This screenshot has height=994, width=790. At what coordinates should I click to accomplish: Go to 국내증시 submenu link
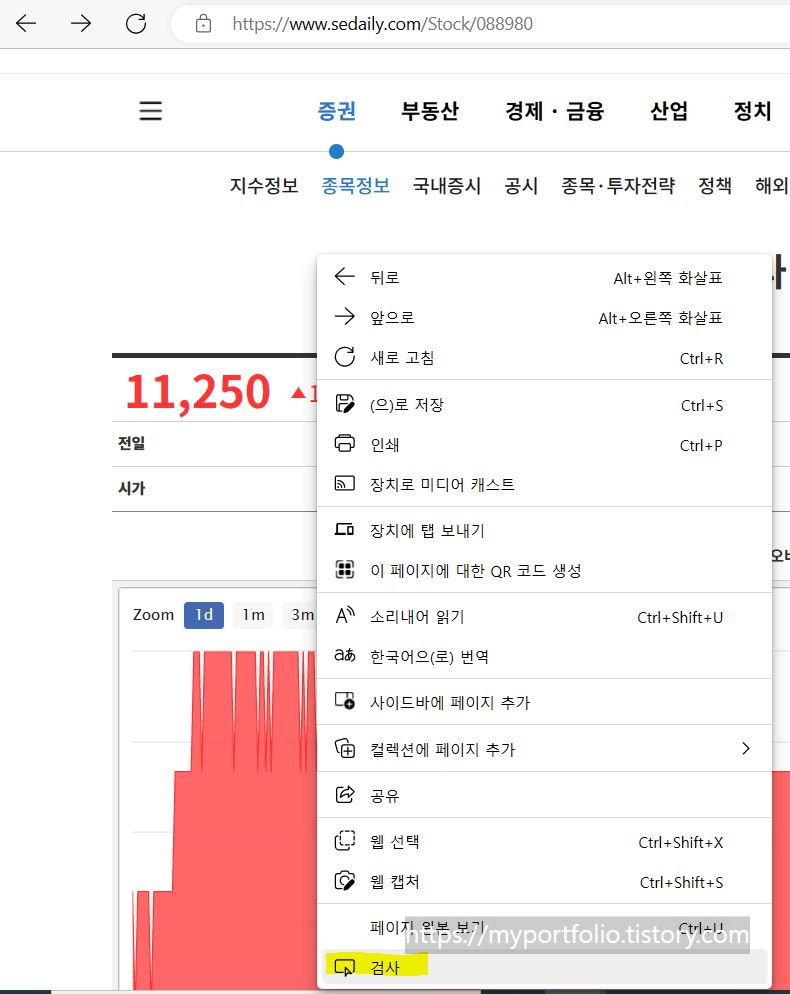(447, 186)
